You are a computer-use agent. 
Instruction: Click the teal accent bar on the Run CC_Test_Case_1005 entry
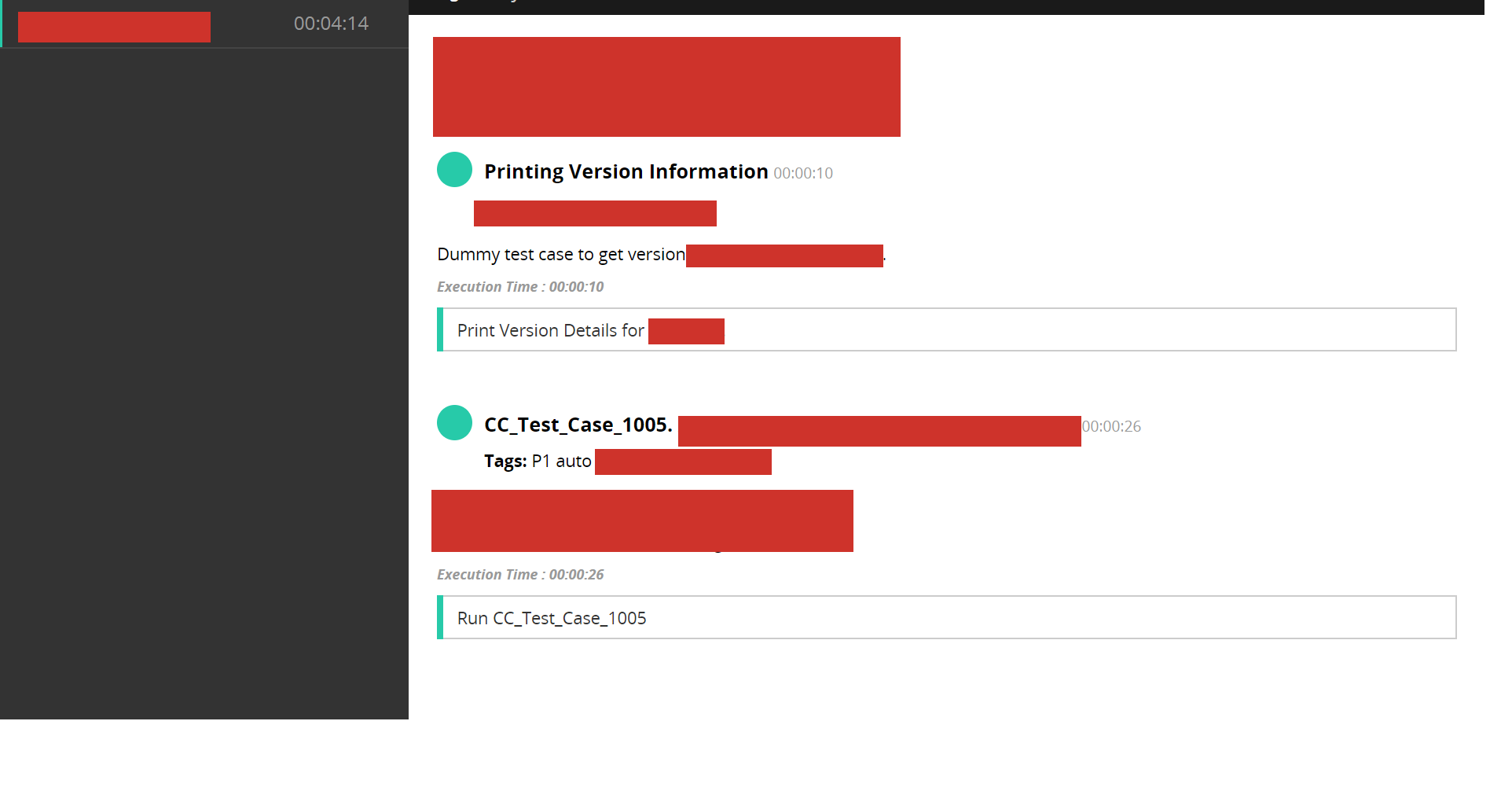click(440, 617)
